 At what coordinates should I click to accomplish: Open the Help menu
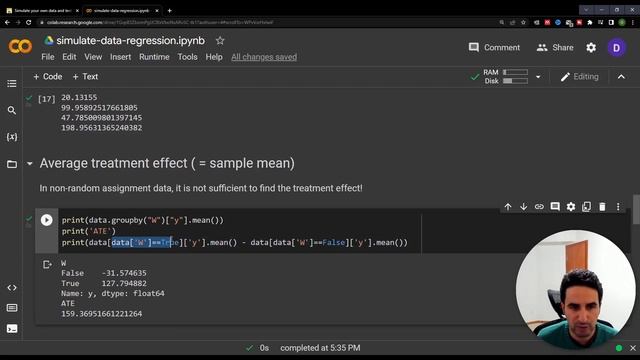[214, 57]
